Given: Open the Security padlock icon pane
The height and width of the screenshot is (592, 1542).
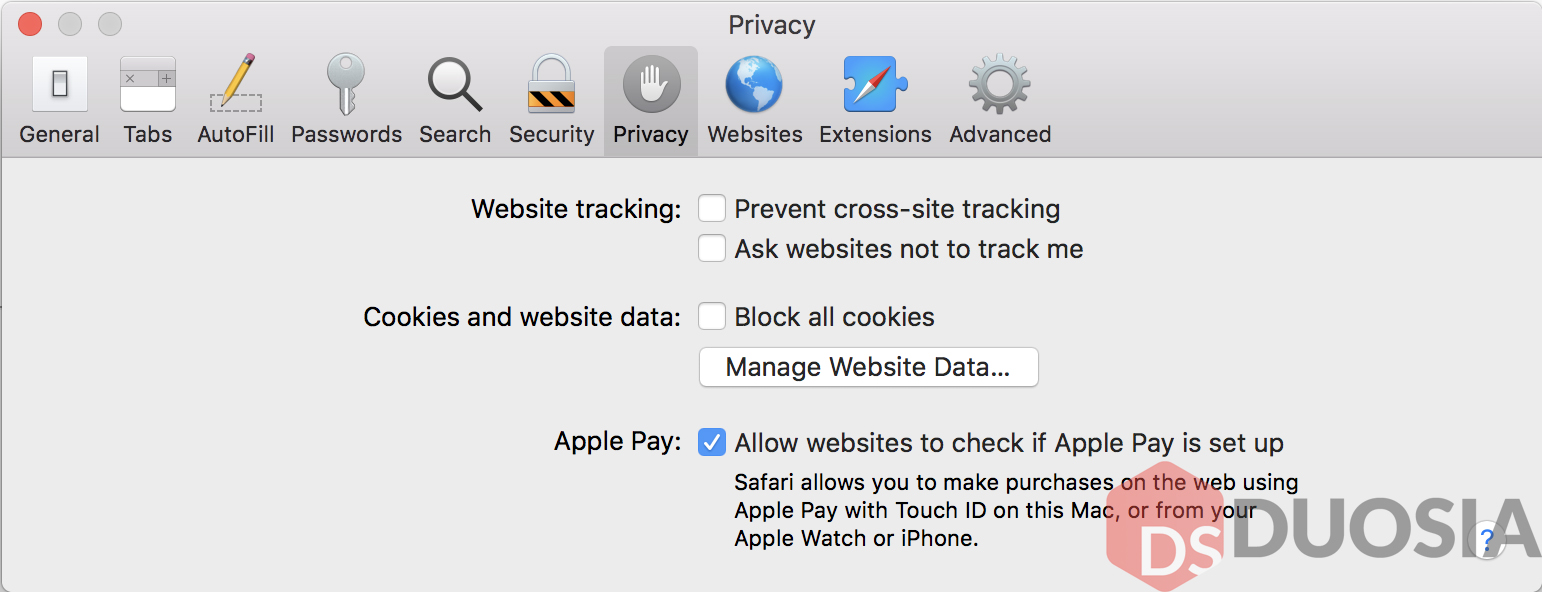Looking at the screenshot, I should 552,85.
